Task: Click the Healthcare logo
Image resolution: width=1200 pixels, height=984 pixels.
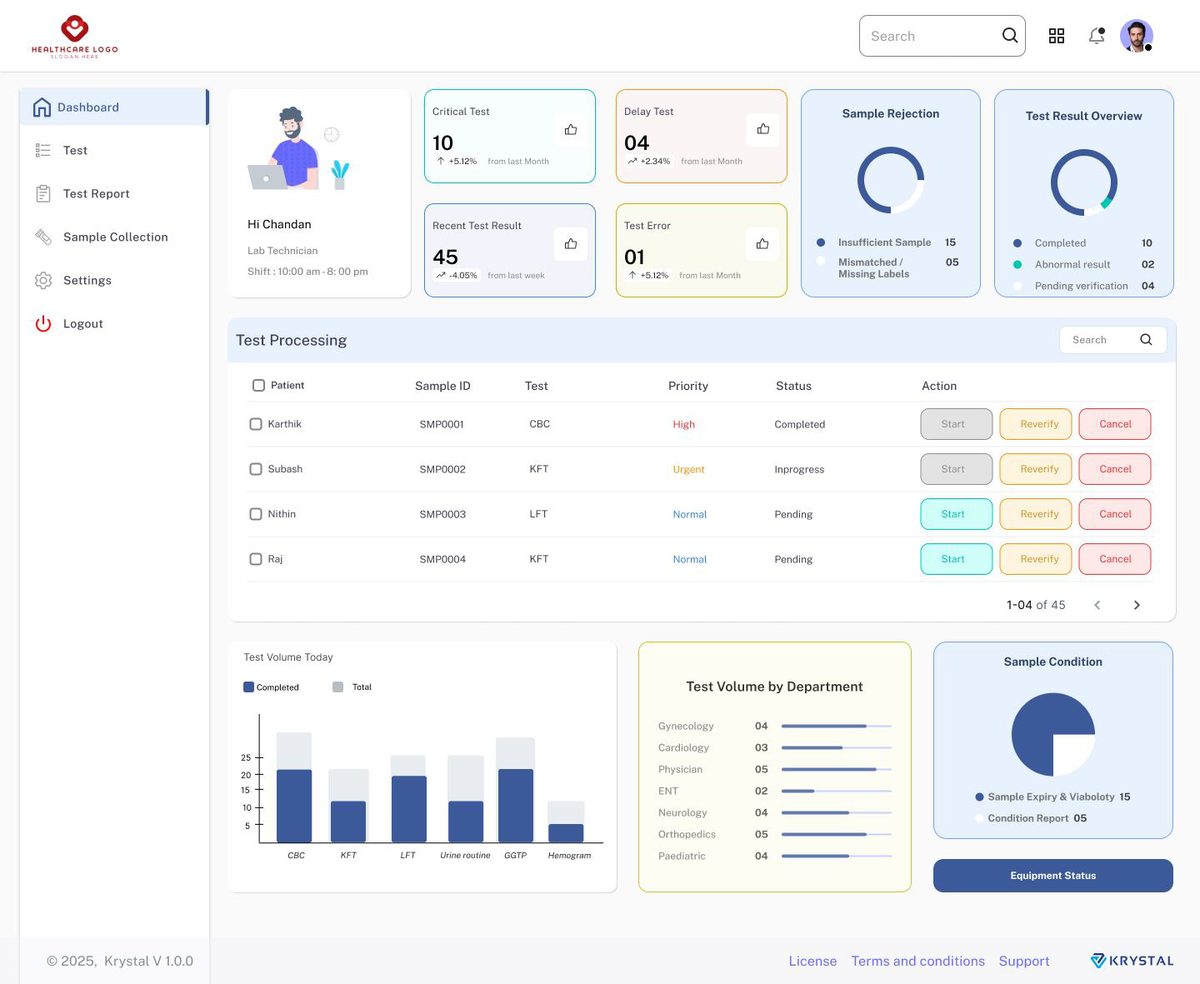Action: (x=74, y=37)
